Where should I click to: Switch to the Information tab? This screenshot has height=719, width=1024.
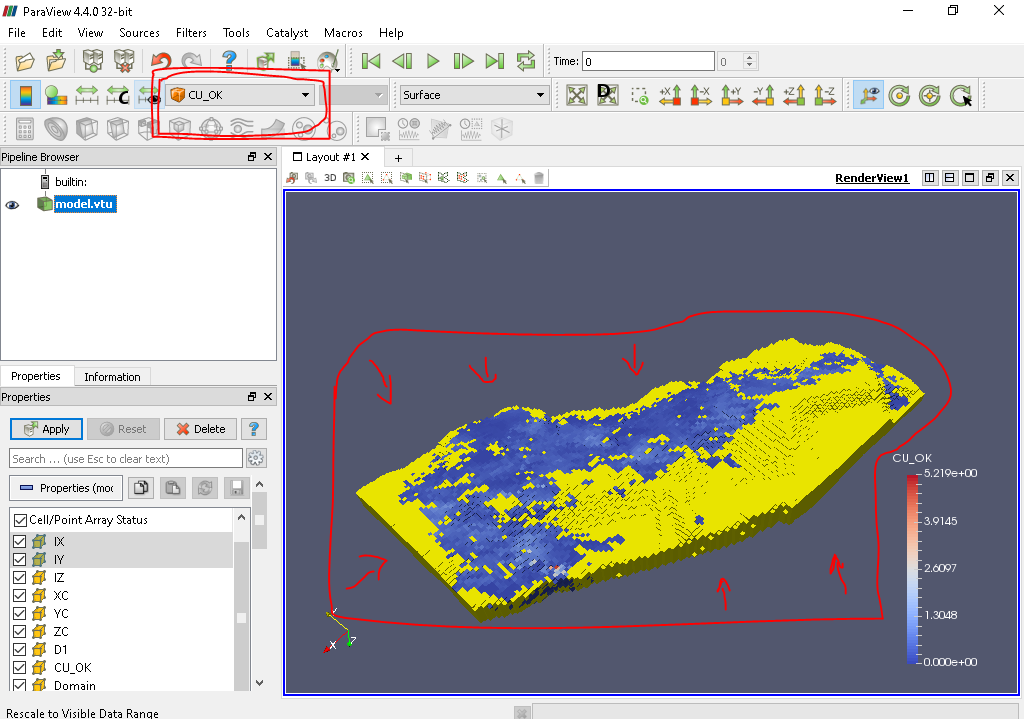point(112,377)
